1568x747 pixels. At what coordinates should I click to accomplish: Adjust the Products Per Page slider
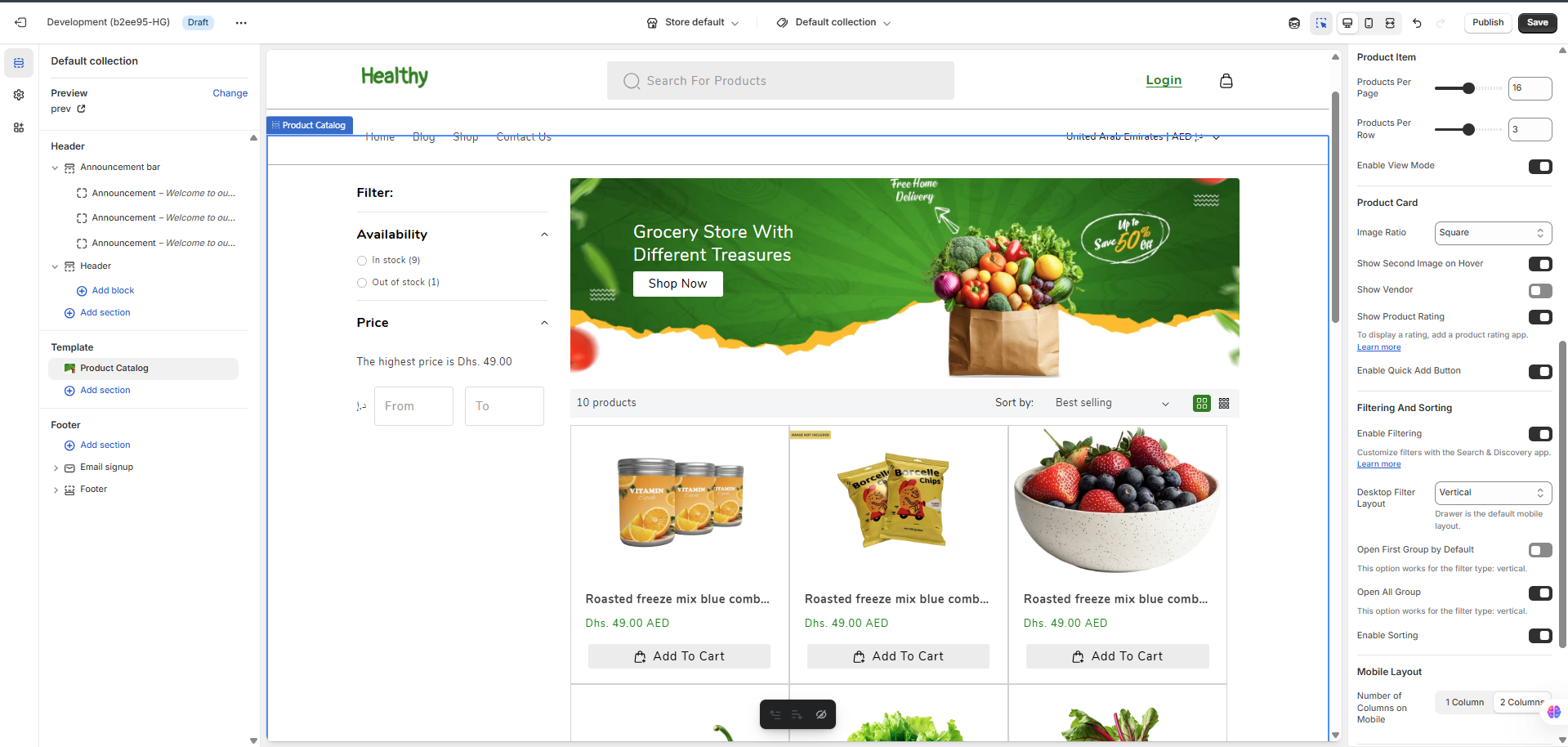pyautogui.click(x=1467, y=88)
